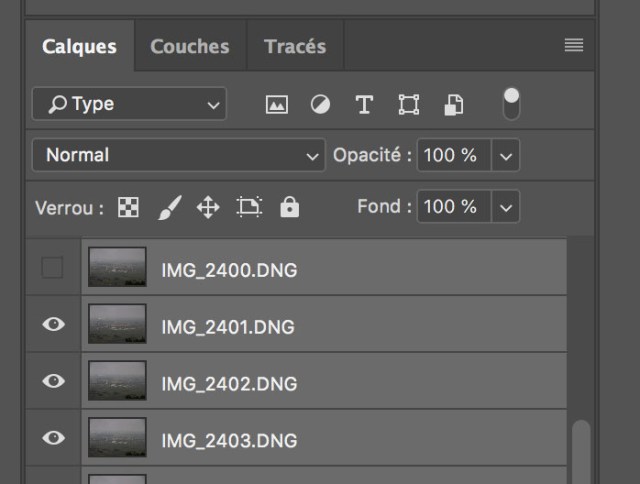Lock all with padlock icon
640x484 pixels.
(x=290, y=207)
